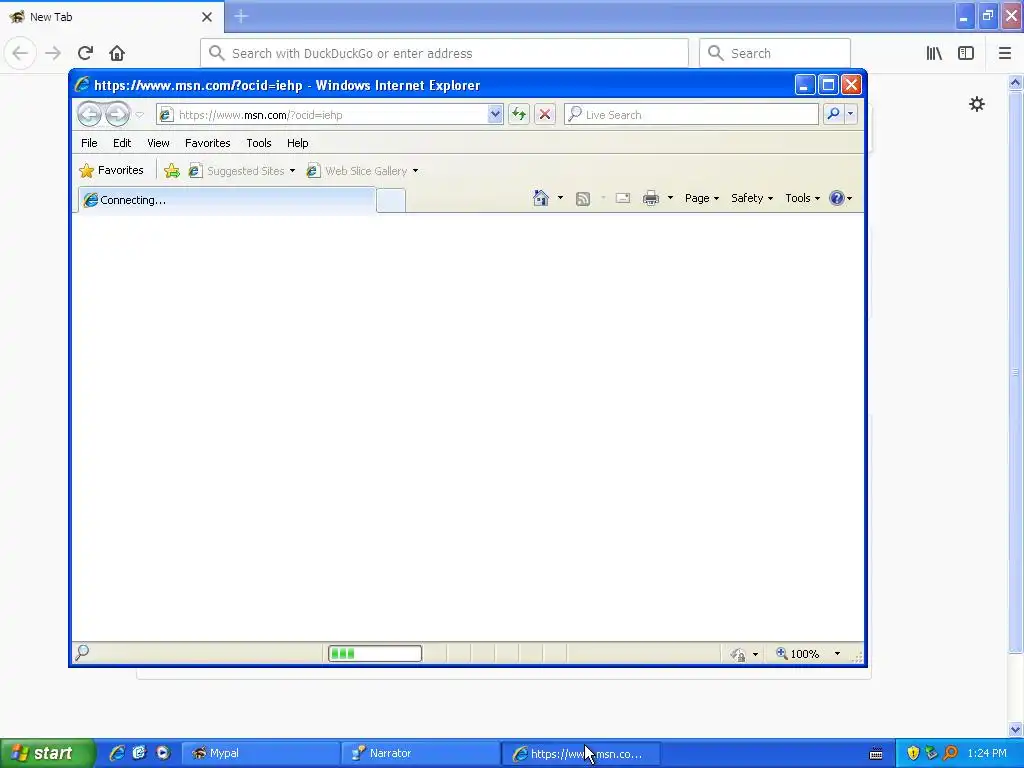1024x768 pixels.
Task: Click the Favorites star button in favorites bar
Action: 111,170
